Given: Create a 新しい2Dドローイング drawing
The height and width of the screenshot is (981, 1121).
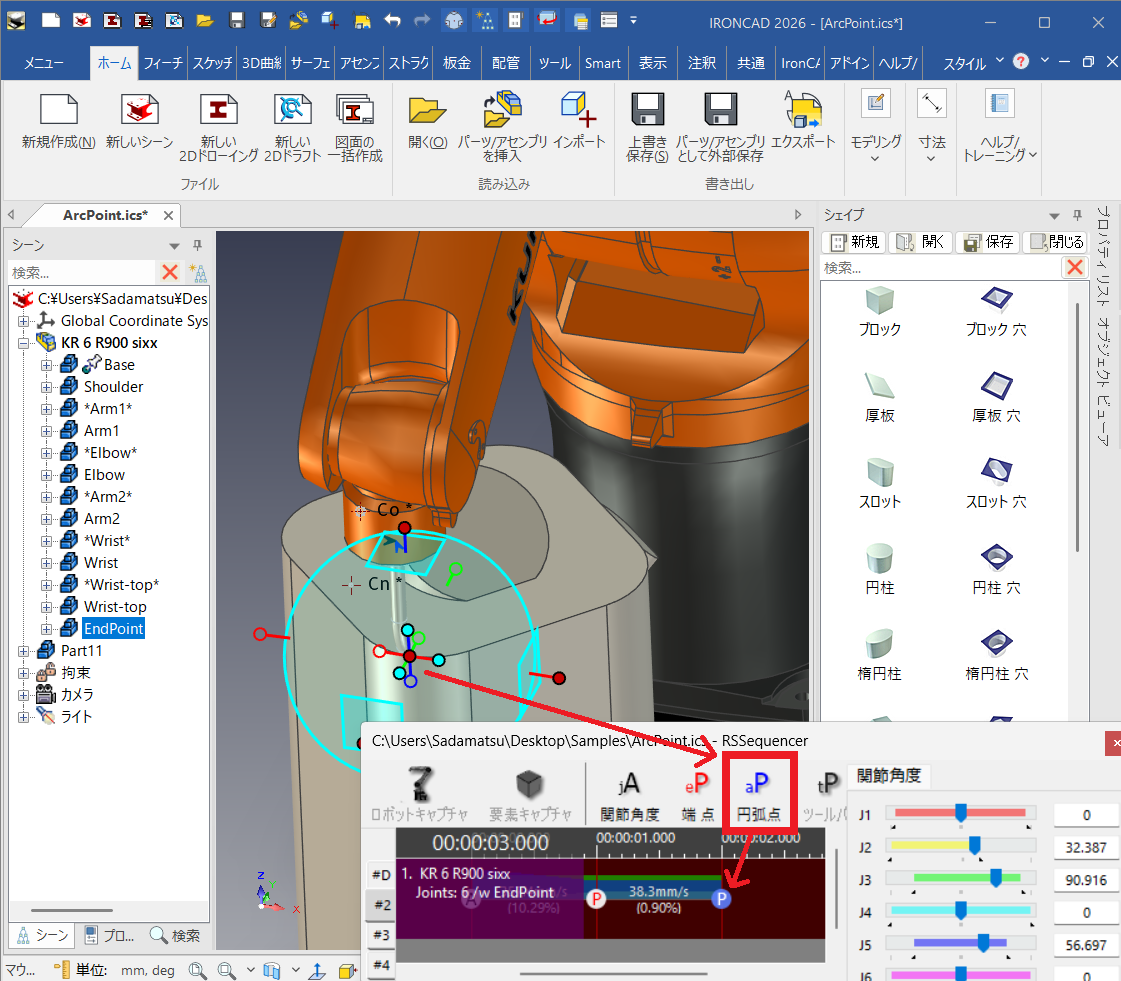Looking at the screenshot, I should pos(218,110).
